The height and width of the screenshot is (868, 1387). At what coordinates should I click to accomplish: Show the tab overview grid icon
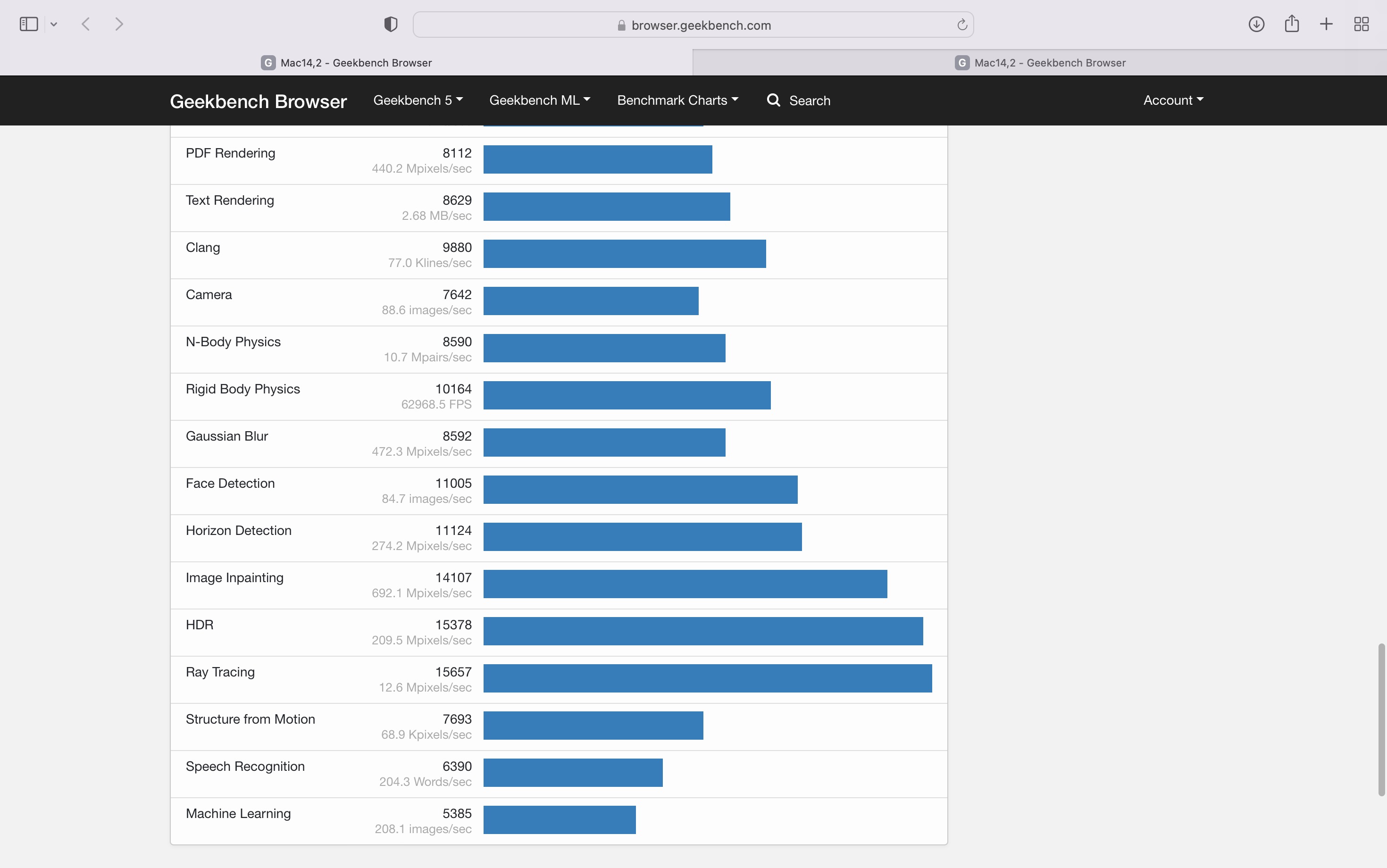(1361, 24)
